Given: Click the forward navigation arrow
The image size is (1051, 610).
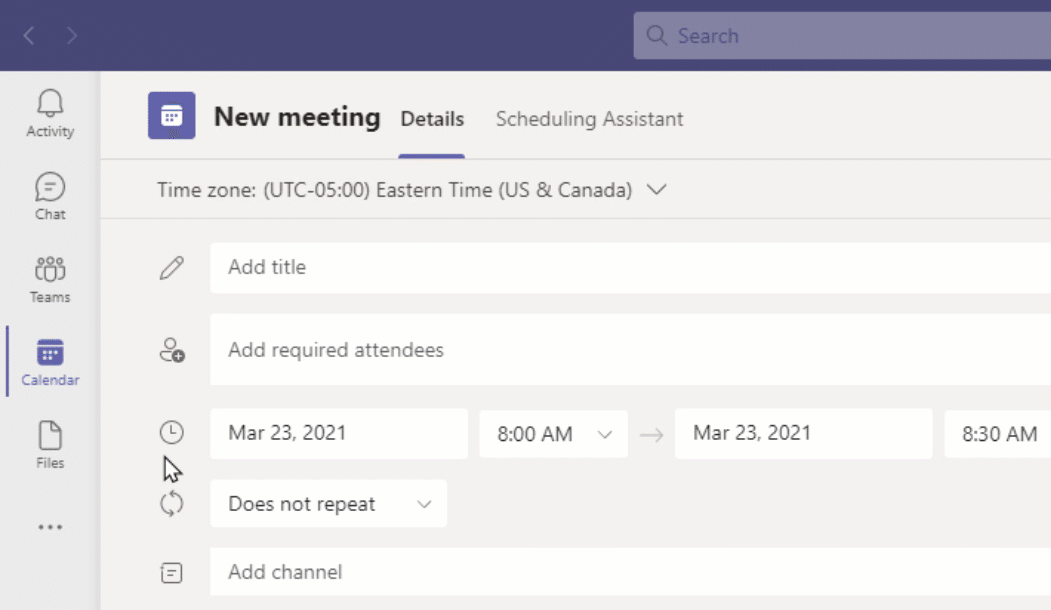Looking at the screenshot, I should 71,35.
